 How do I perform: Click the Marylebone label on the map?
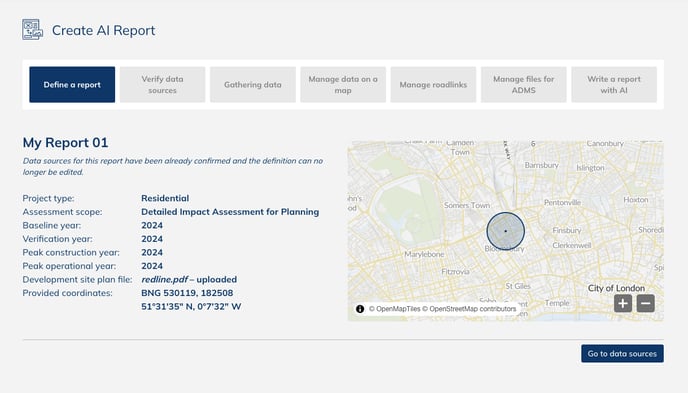point(424,254)
